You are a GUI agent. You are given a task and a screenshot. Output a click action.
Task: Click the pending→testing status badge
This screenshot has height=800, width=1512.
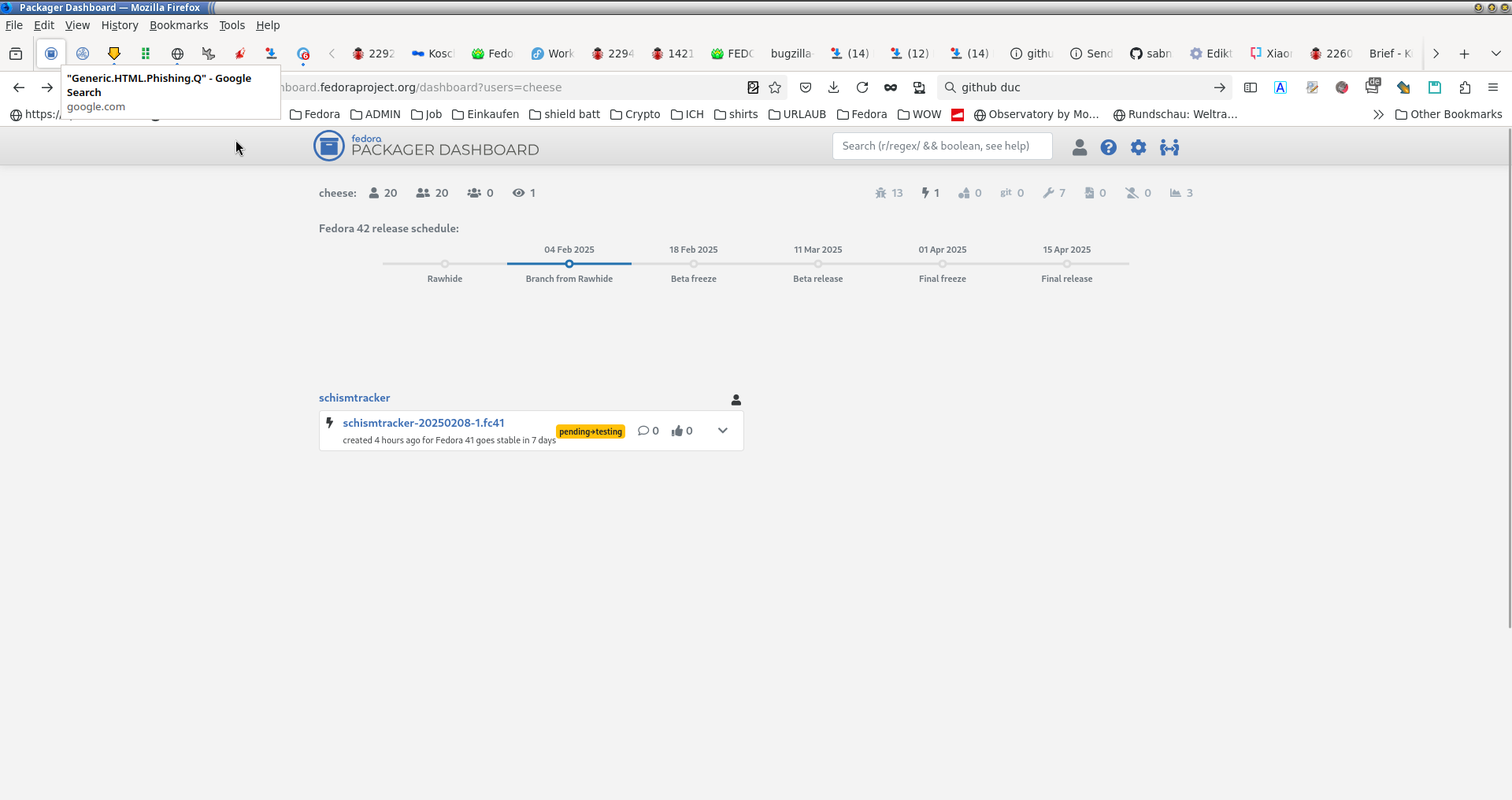point(591,431)
